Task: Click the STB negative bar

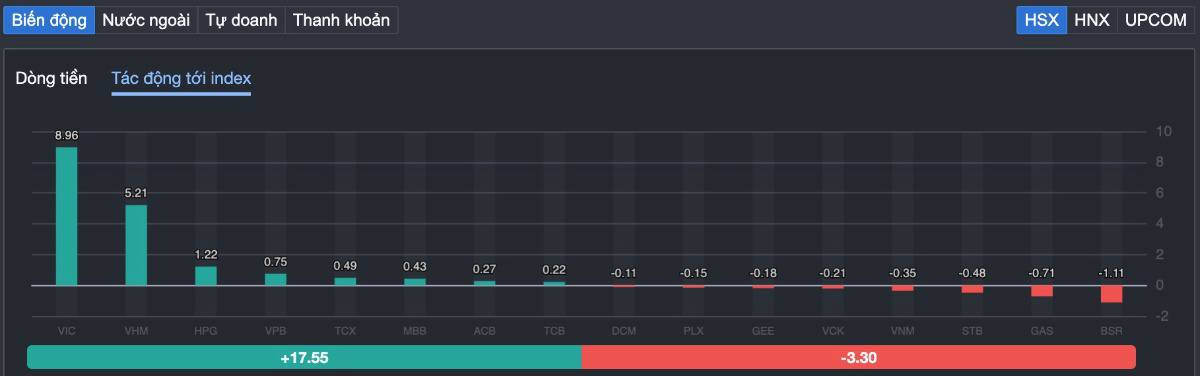Action: [x=972, y=289]
